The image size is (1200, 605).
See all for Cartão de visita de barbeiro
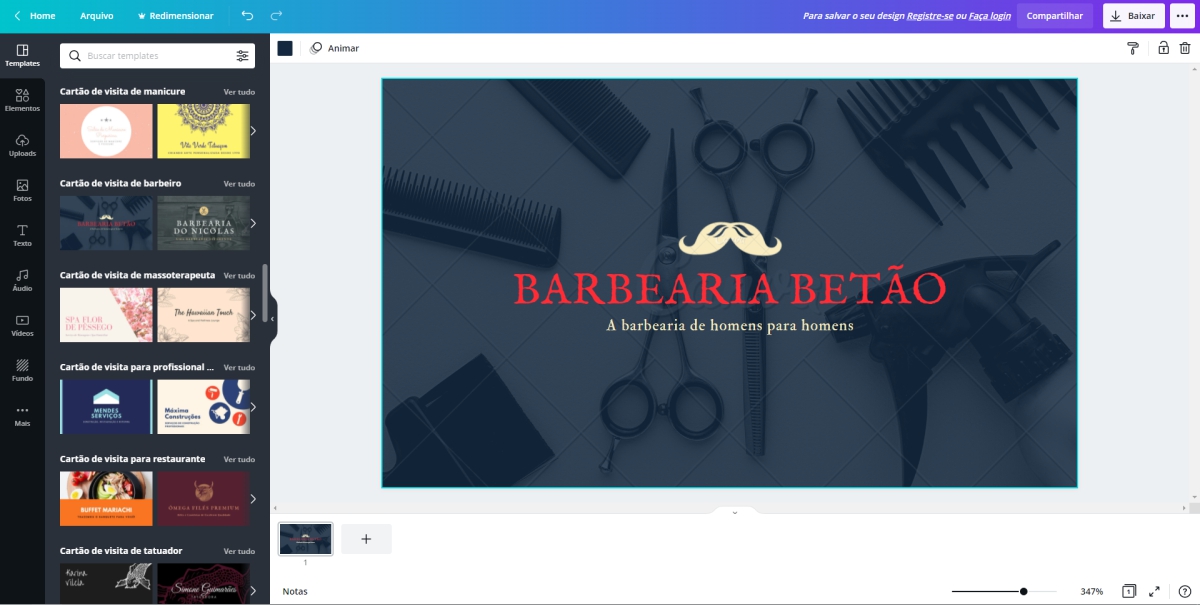[x=239, y=184]
